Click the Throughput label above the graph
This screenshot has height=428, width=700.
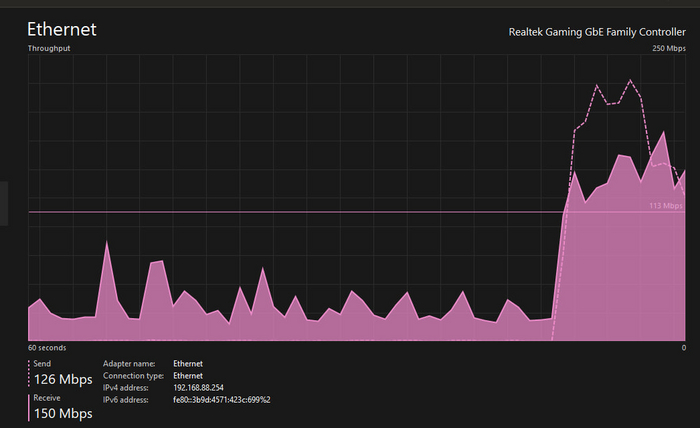(49, 48)
